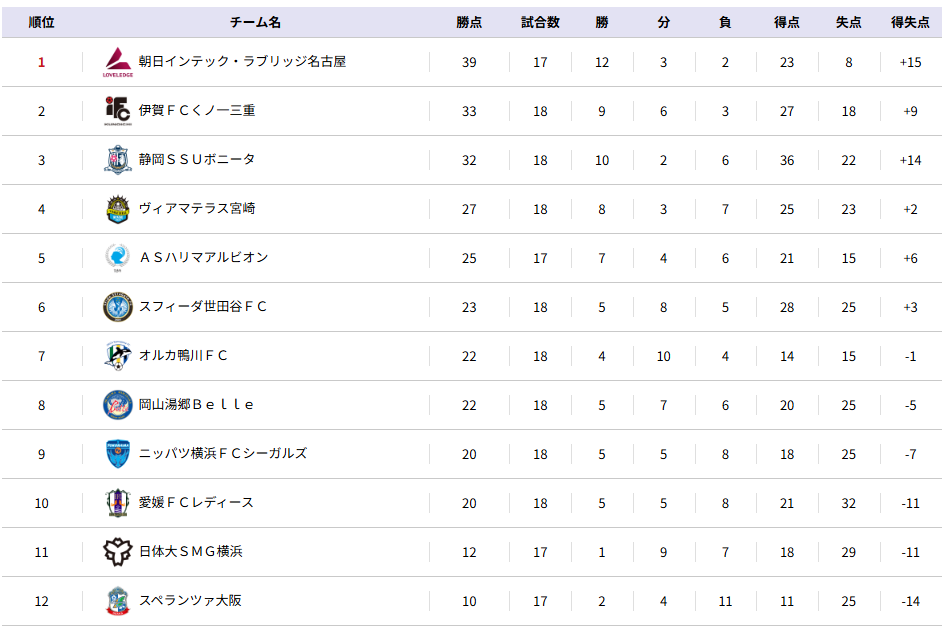Click the ASハリマアルビオン logo
This screenshot has height=630, width=950.
[118, 258]
